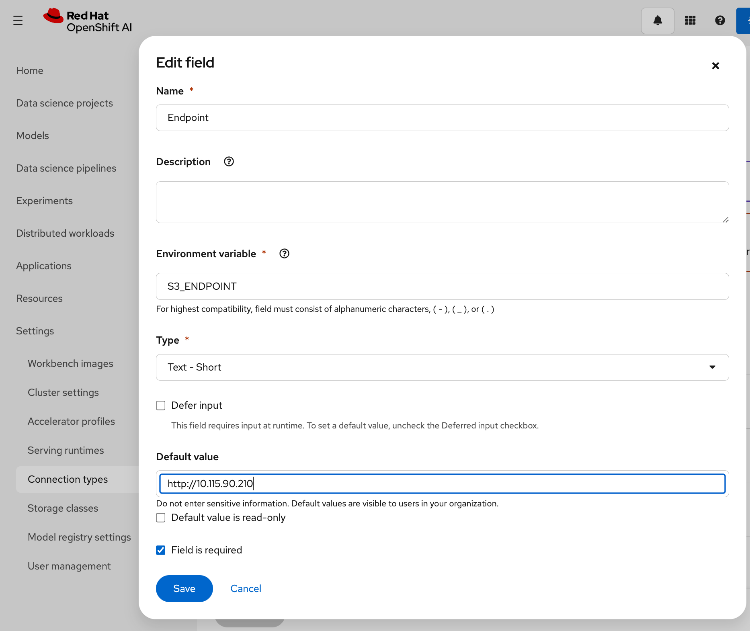Image resolution: width=750 pixels, height=631 pixels.
Task: Expand Models in navigation
Action: tap(33, 136)
